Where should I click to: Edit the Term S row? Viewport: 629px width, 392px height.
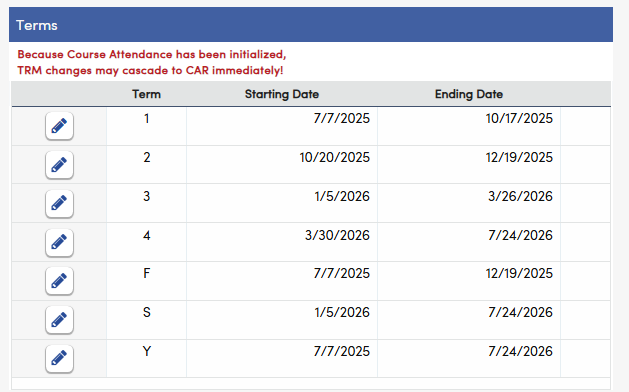coord(59,320)
